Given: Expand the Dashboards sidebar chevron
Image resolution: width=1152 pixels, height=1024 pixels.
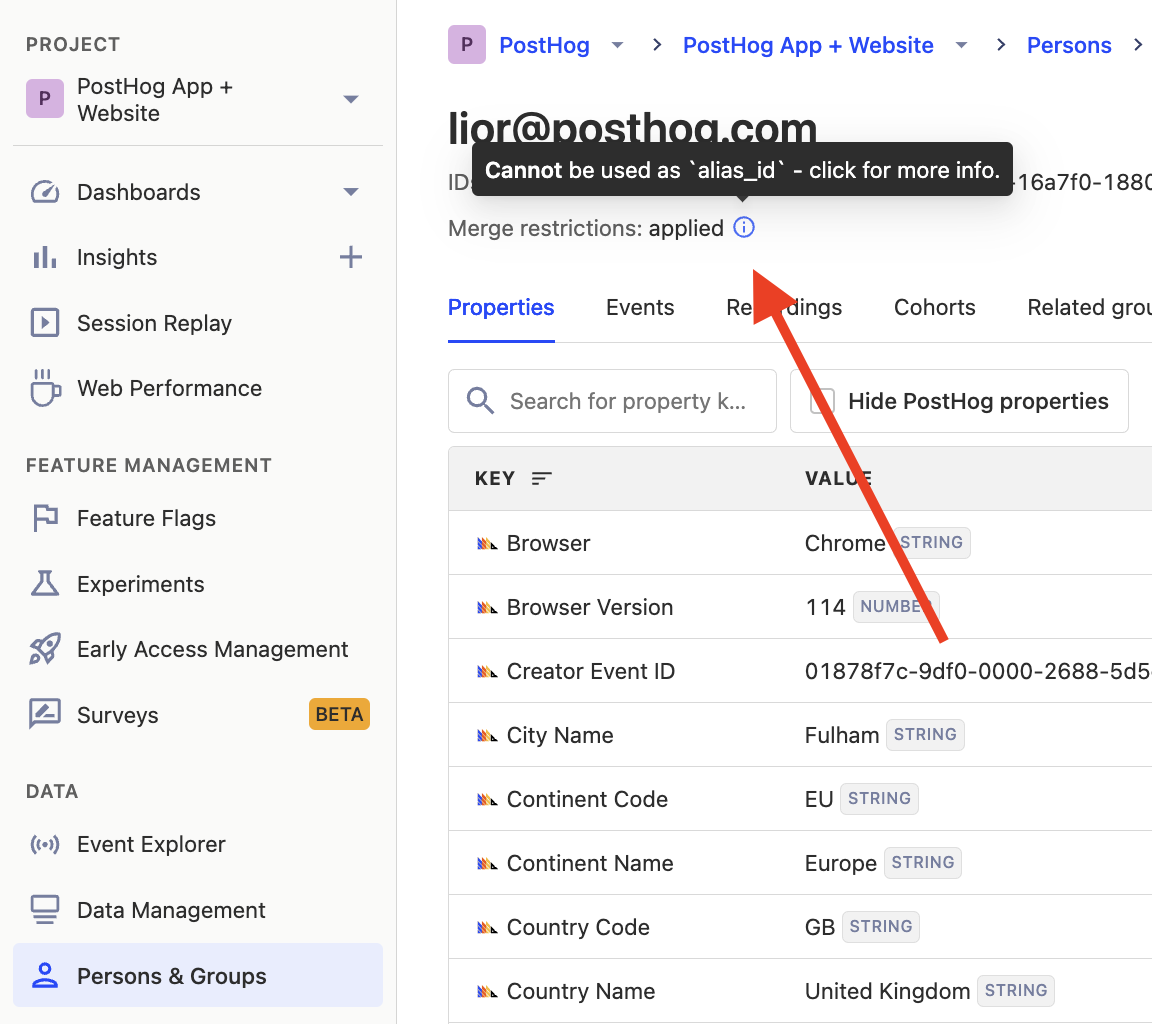Looking at the screenshot, I should [350, 191].
